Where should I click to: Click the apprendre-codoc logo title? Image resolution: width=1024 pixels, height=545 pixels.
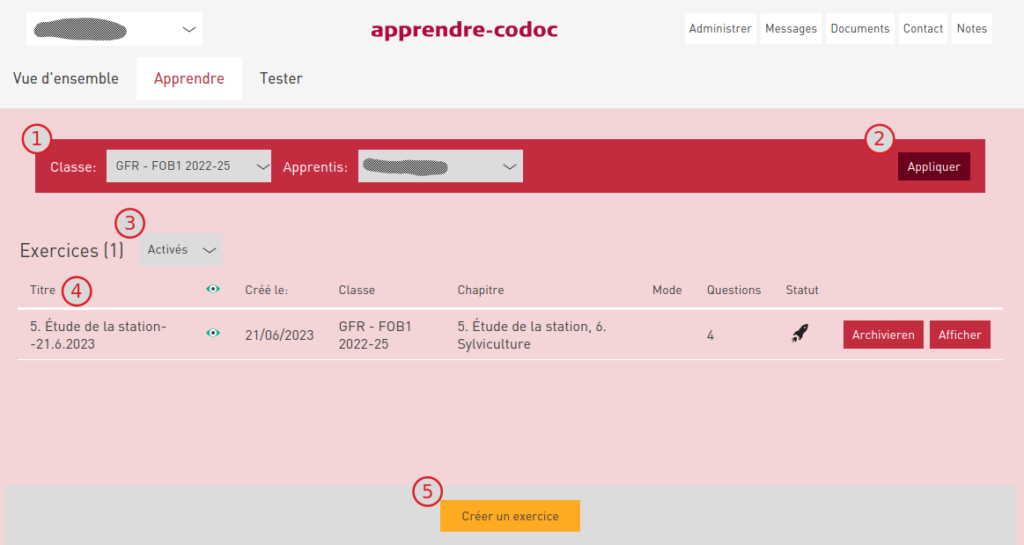click(464, 30)
